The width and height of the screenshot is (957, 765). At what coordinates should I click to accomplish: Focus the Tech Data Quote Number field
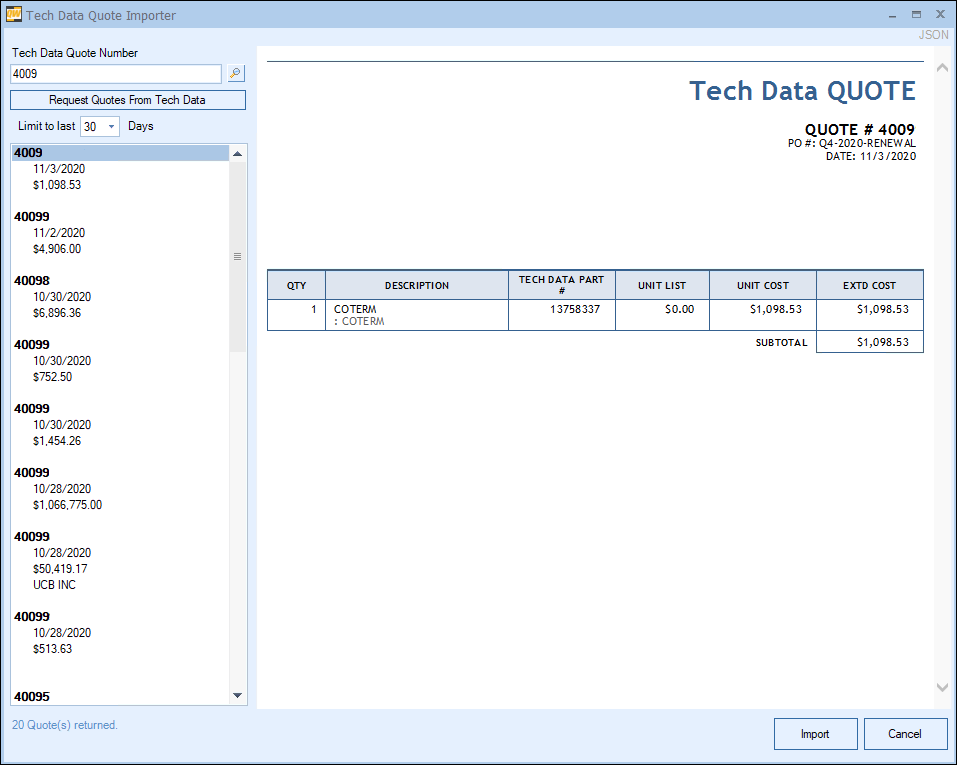click(116, 74)
